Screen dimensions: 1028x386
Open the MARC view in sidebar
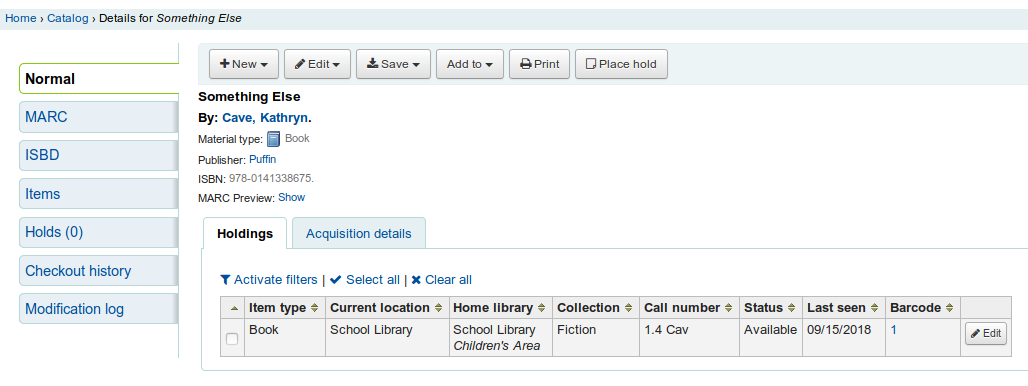click(x=98, y=117)
